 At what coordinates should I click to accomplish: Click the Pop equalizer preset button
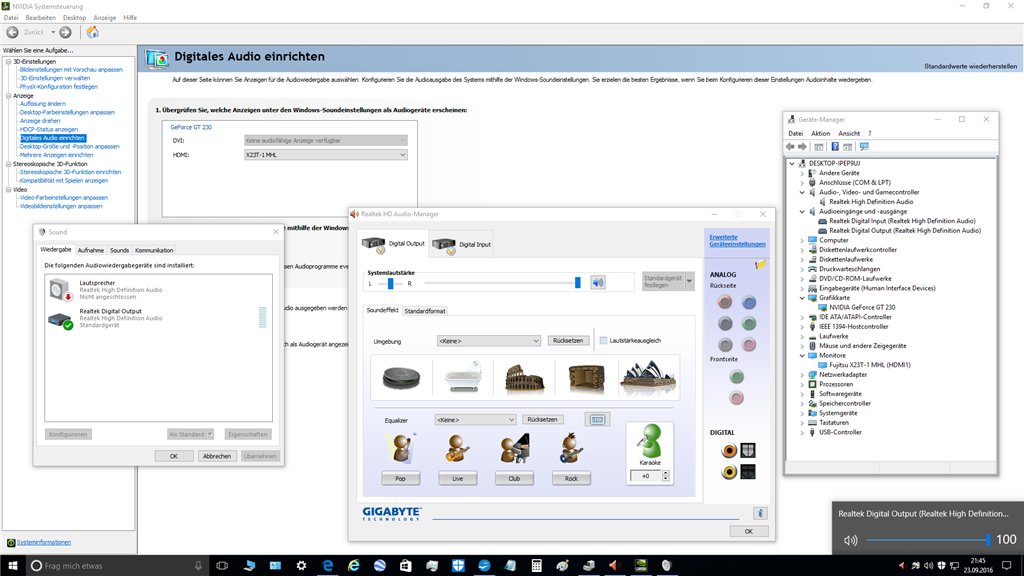point(400,479)
